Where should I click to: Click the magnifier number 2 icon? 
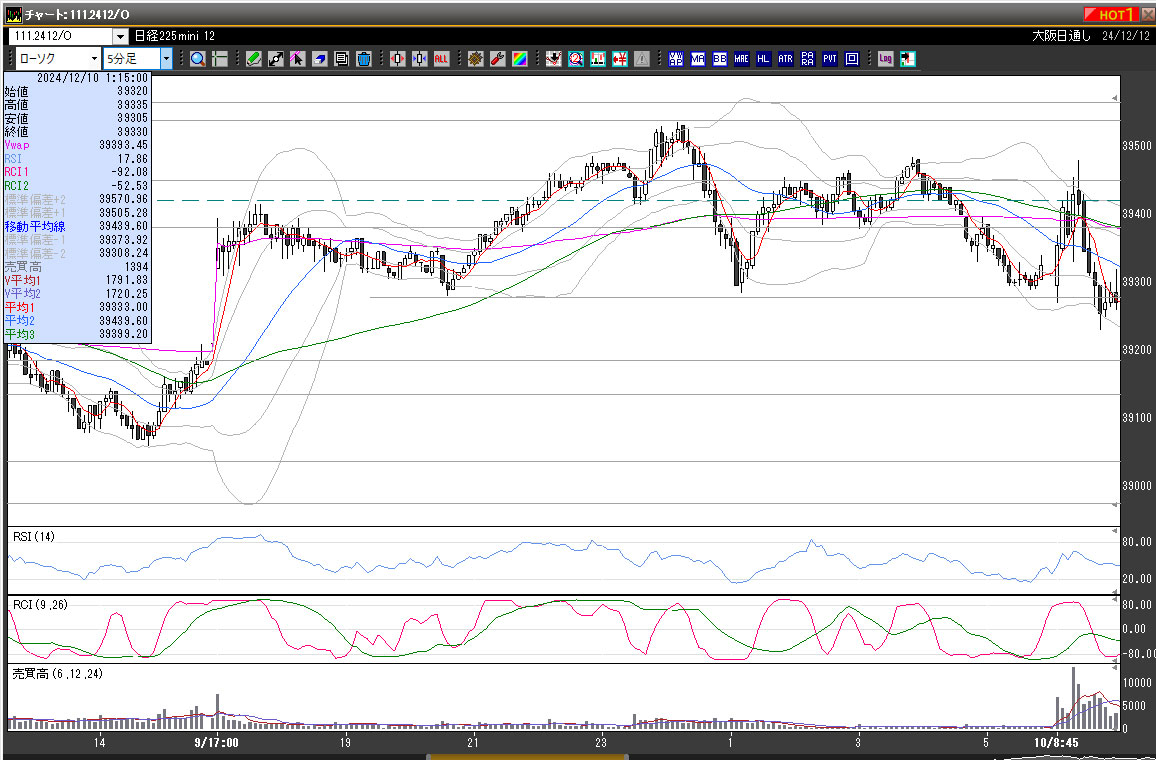[x=576, y=59]
